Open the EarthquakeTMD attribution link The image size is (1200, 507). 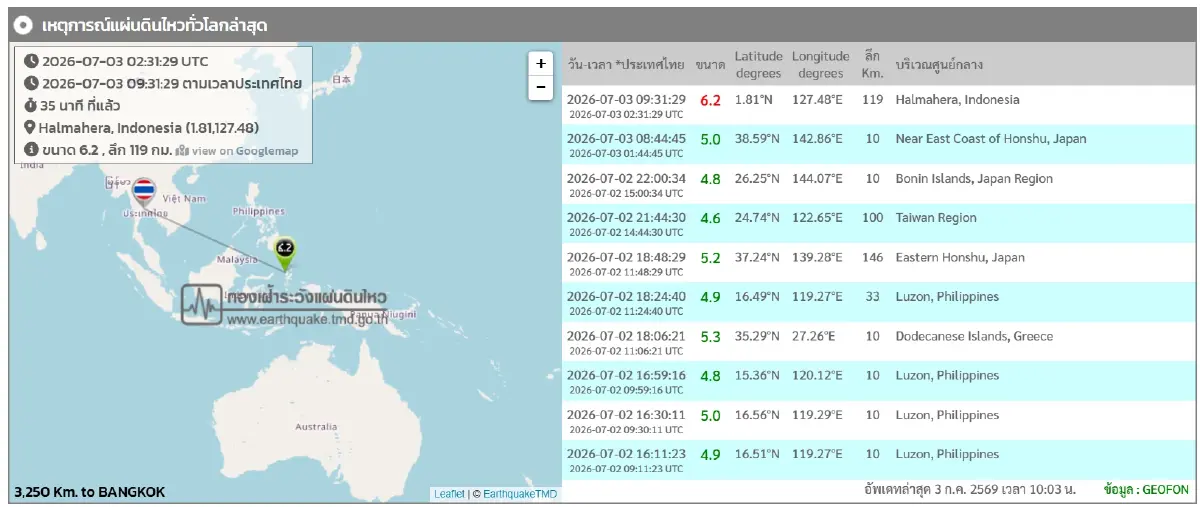pos(520,494)
